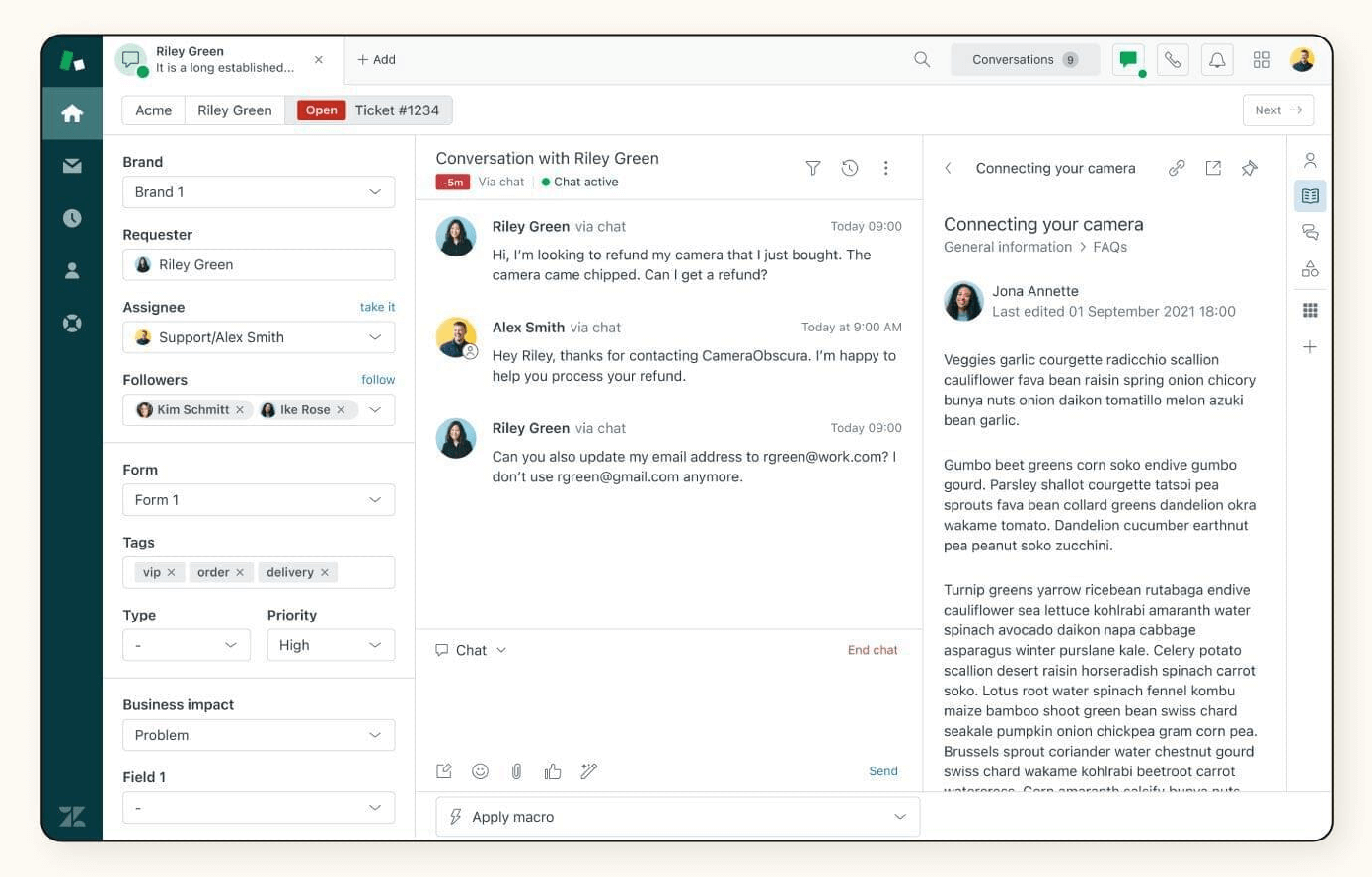Open the Field 1 dropdown
This screenshot has width=1372, height=877.
(259, 808)
